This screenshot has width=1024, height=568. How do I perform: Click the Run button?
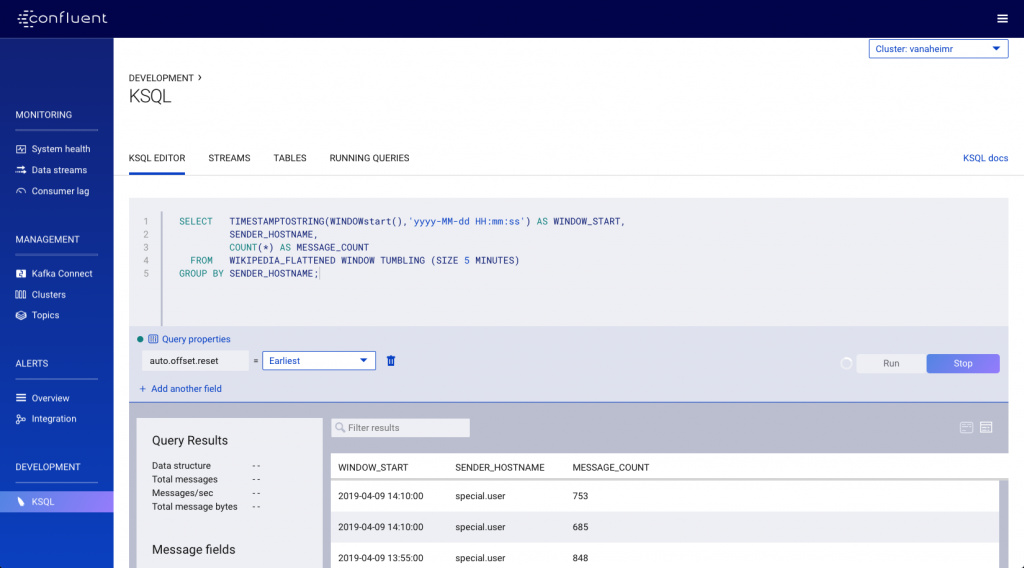[891, 364]
